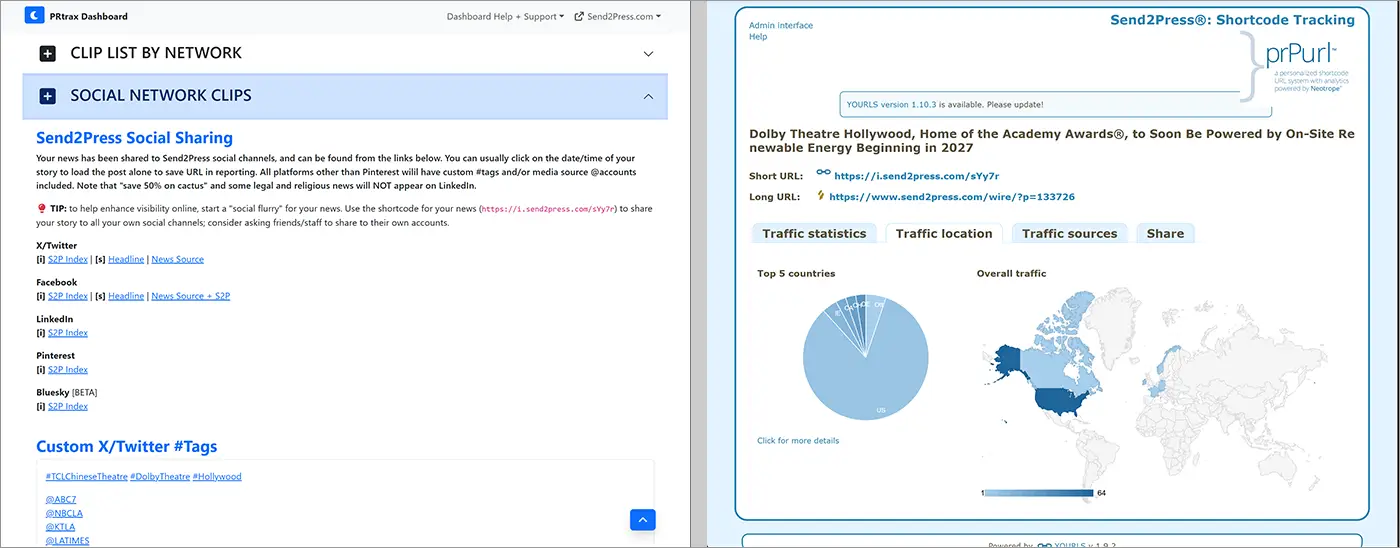Switch to the Share tab
This screenshot has height=548, width=1400.
click(1165, 233)
